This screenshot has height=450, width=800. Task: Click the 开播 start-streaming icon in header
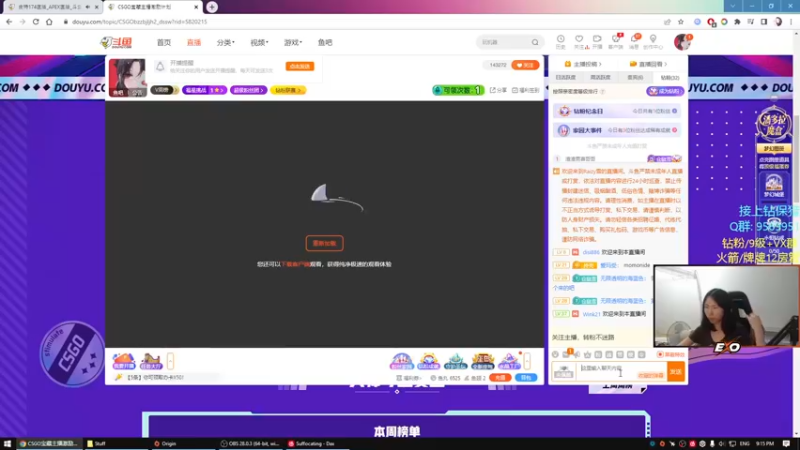point(597,41)
